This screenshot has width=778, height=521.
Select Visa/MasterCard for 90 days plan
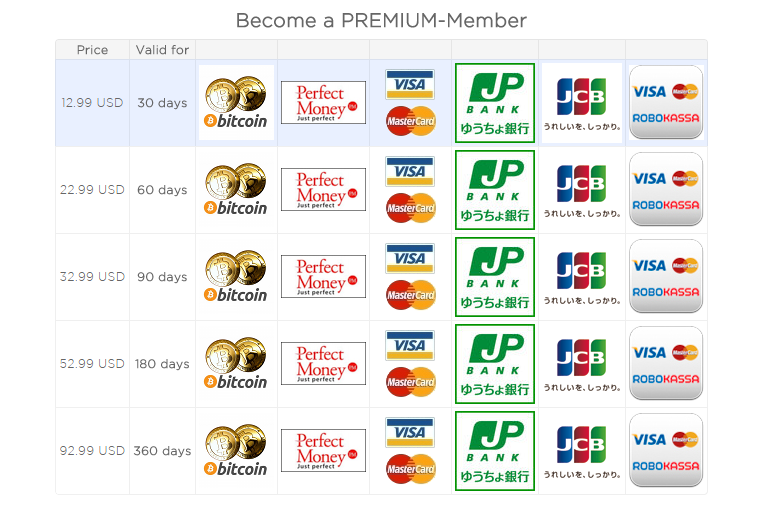(x=410, y=277)
